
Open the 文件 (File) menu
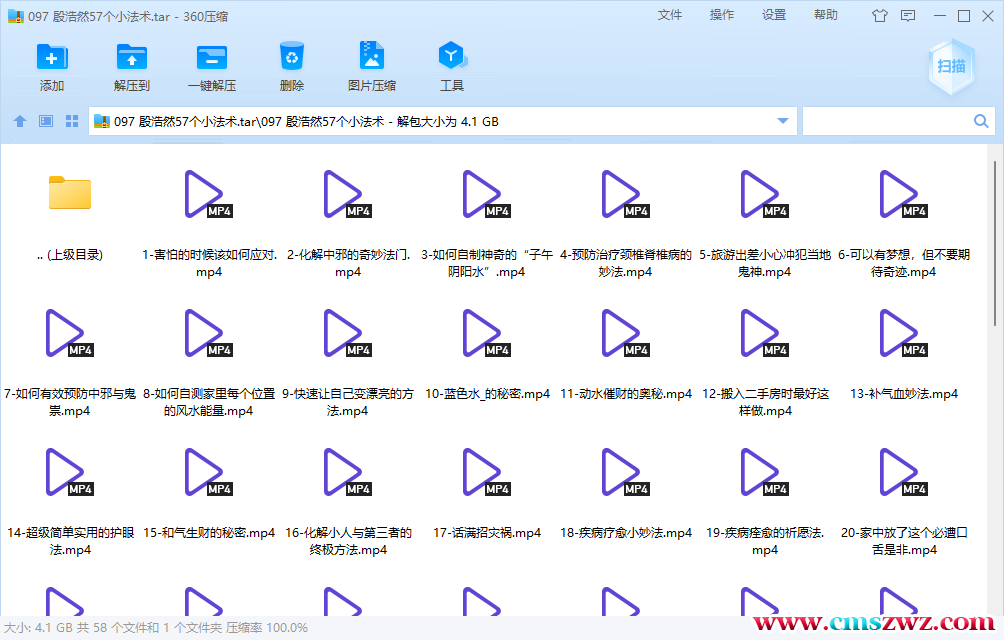(x=670, y=15)
